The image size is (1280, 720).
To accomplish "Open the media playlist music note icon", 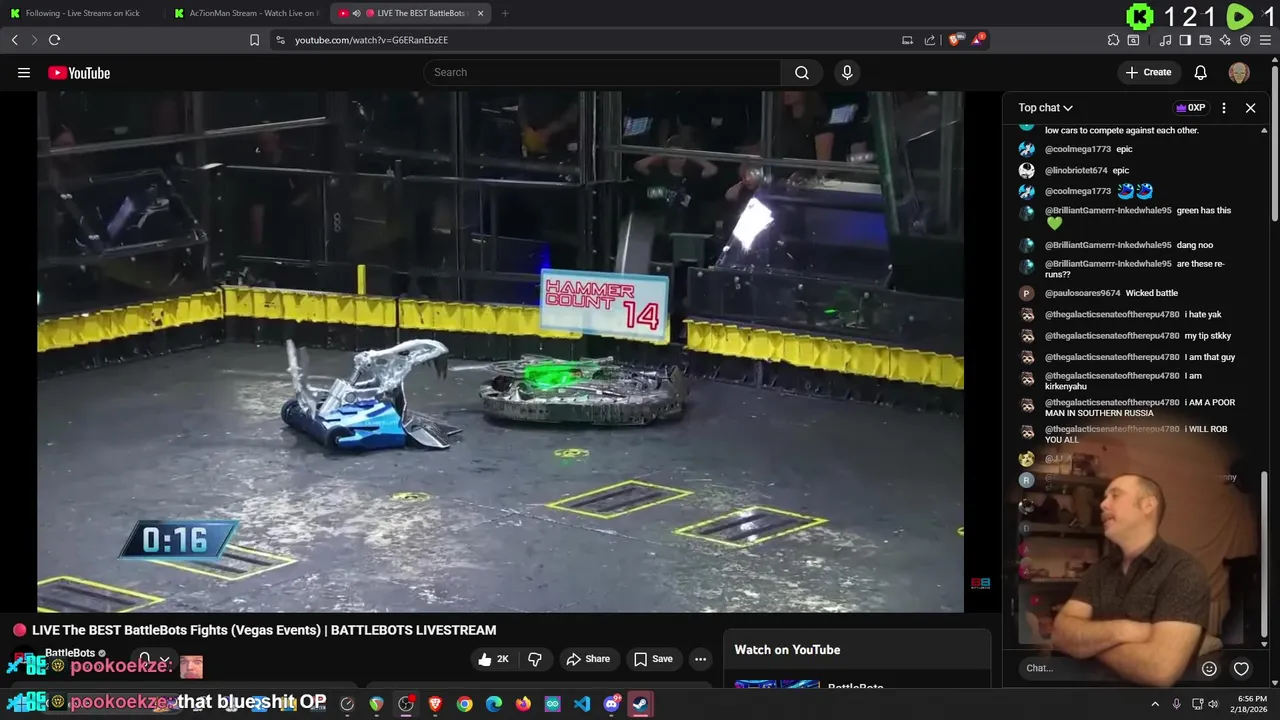I will point(1165,40).
